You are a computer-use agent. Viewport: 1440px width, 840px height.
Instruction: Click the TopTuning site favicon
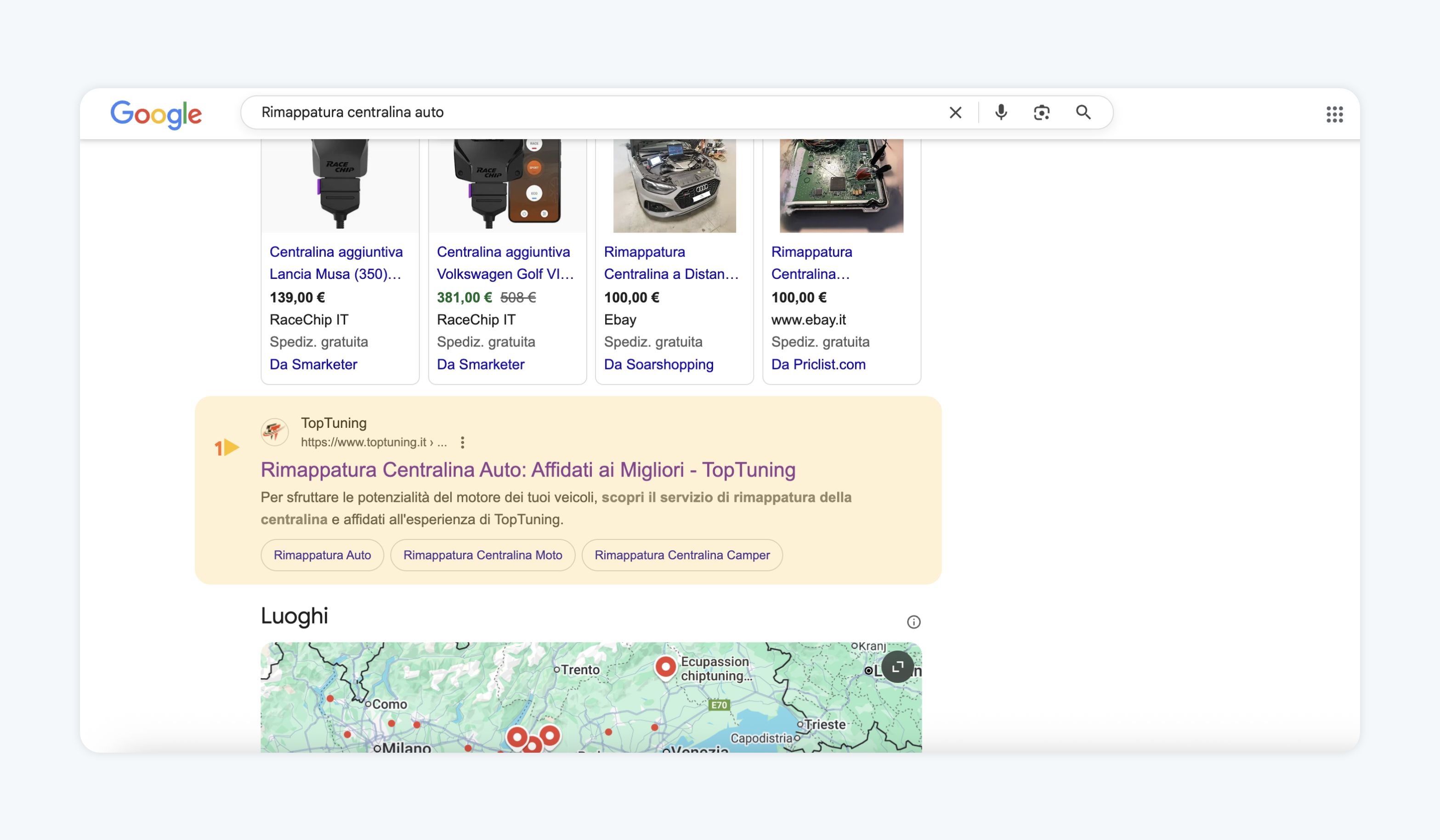coord(275,431)
